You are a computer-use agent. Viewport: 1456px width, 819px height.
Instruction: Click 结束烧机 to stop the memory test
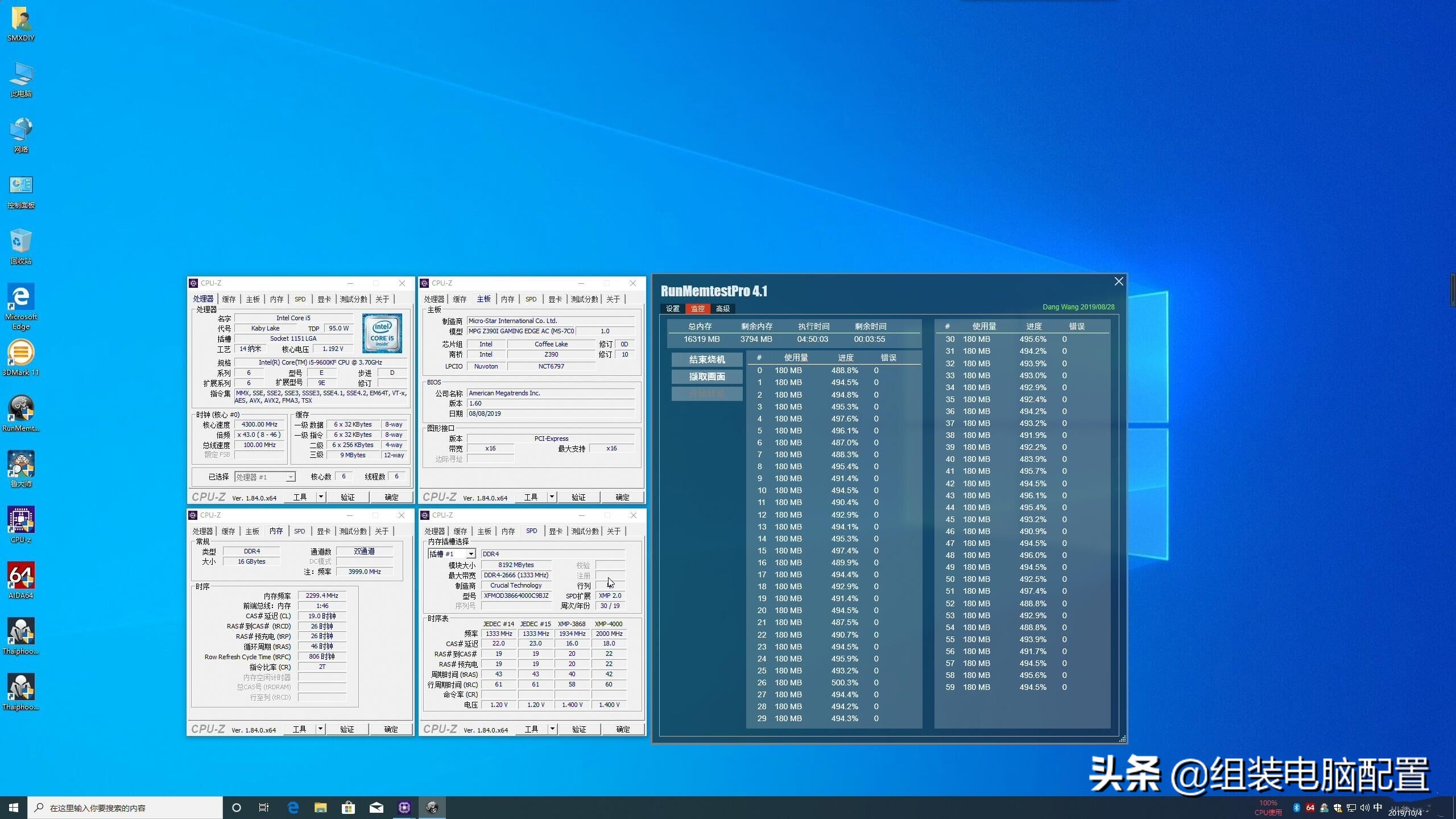pos(706,359)
